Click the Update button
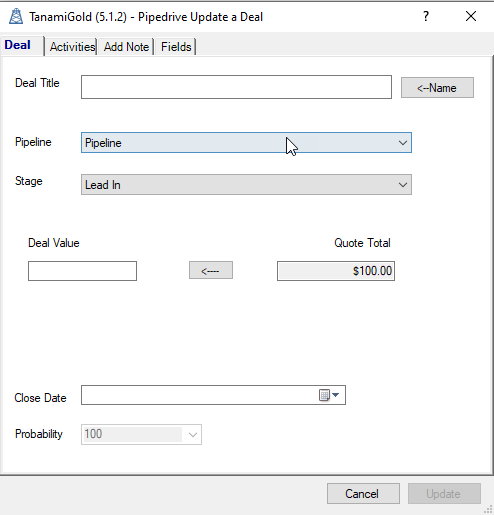 pyautogui.click(x=444, y=493)
